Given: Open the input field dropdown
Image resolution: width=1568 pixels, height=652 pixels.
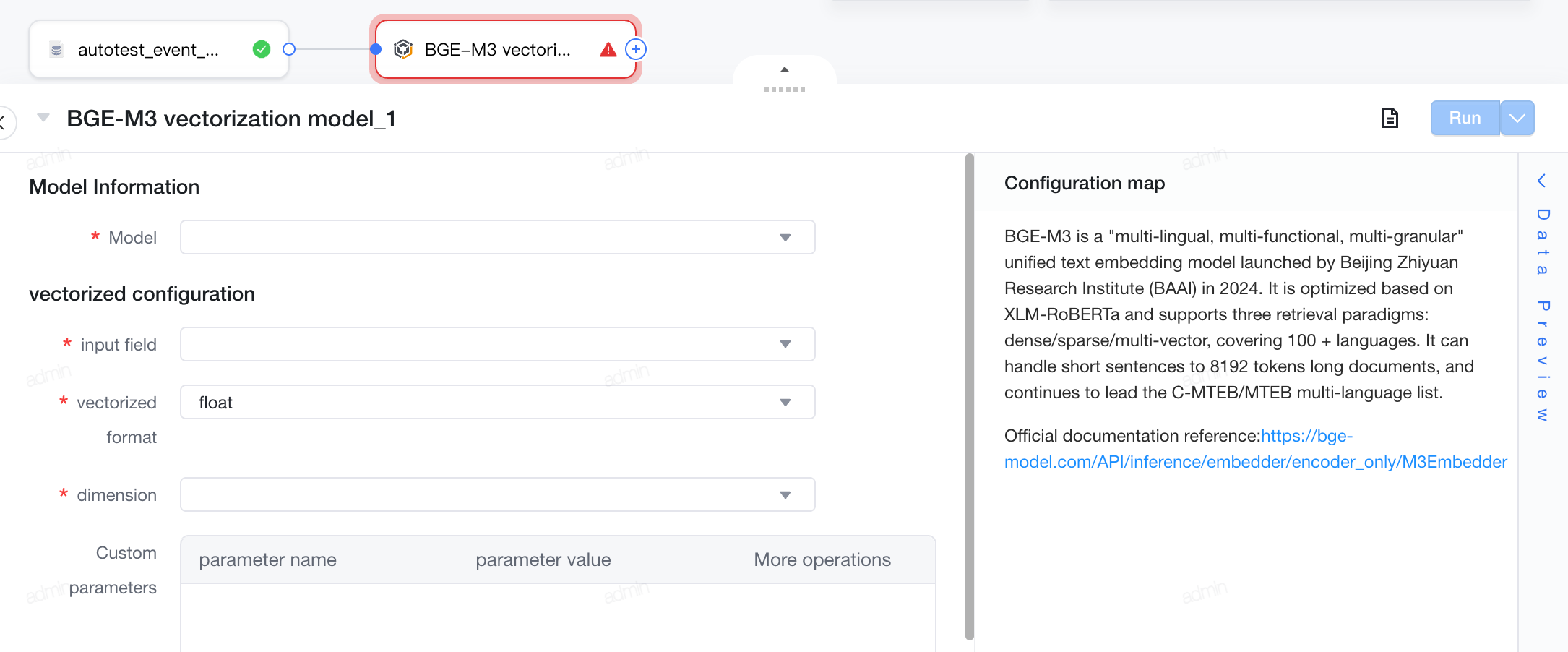Looking at the screenshot, I should pyautogui.click(x=497, y=344).
